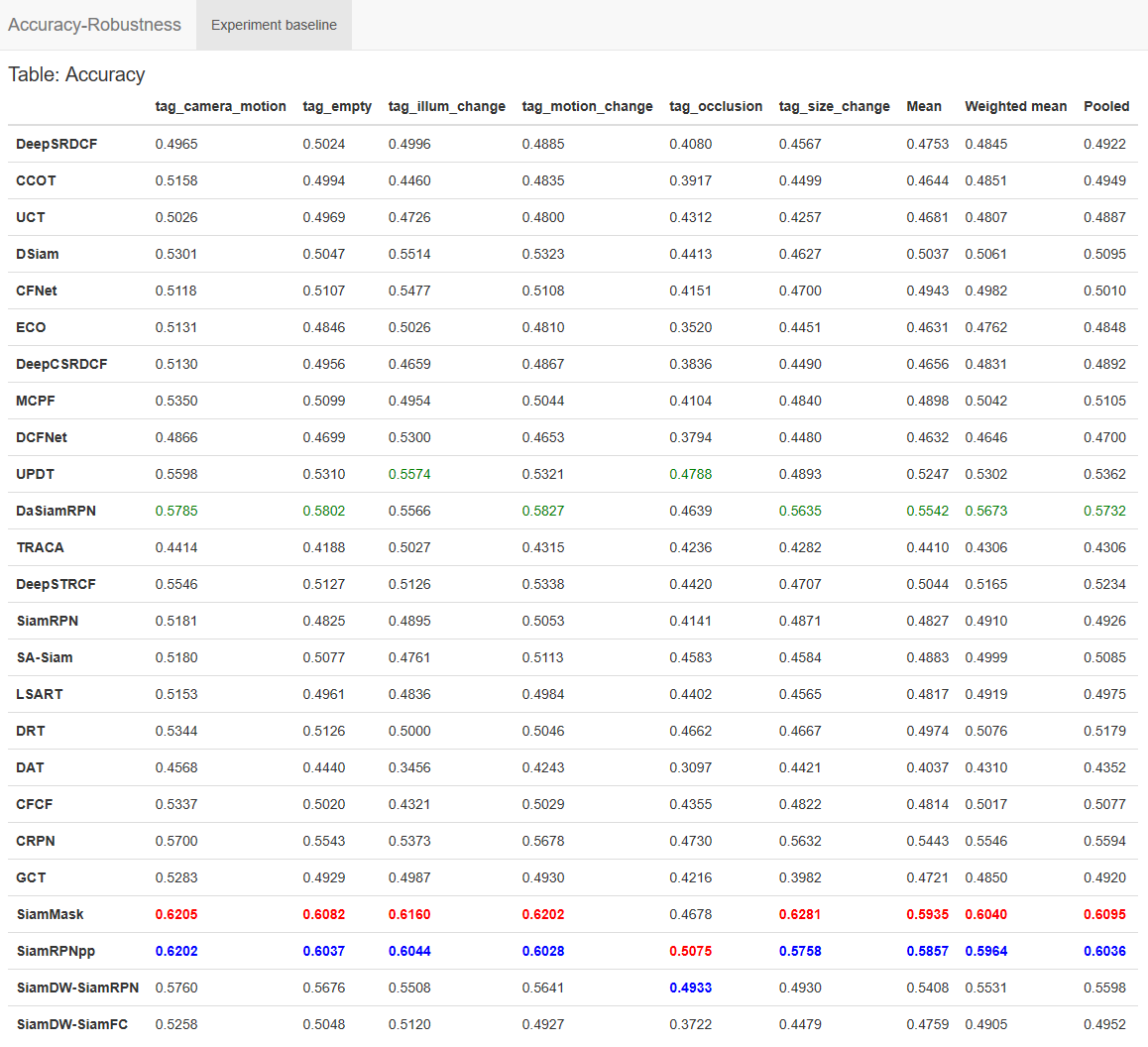The width and height of the screenshot is (1148, 1047).
Task: Open the Experiment baseline tab
Action: tap(274, 25)
